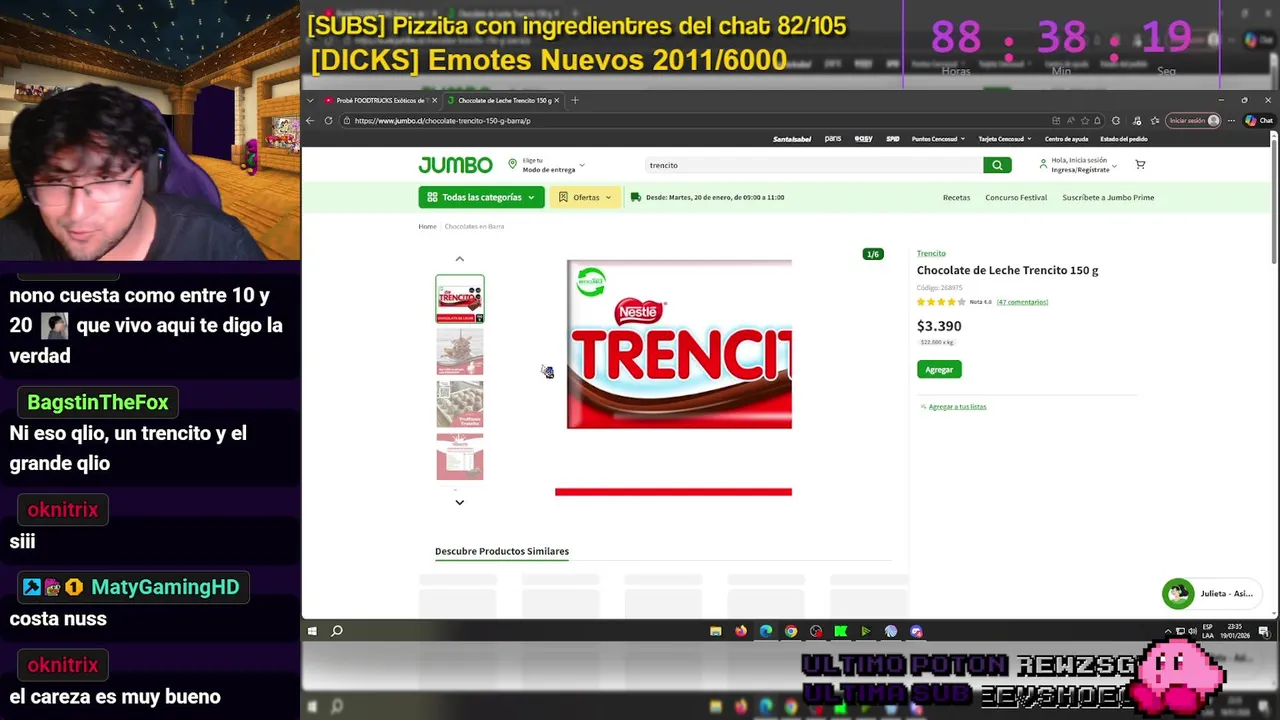1280x720 pixels.
Task: Click Descubre Productos Similares heading
Action: pos(502,551)
